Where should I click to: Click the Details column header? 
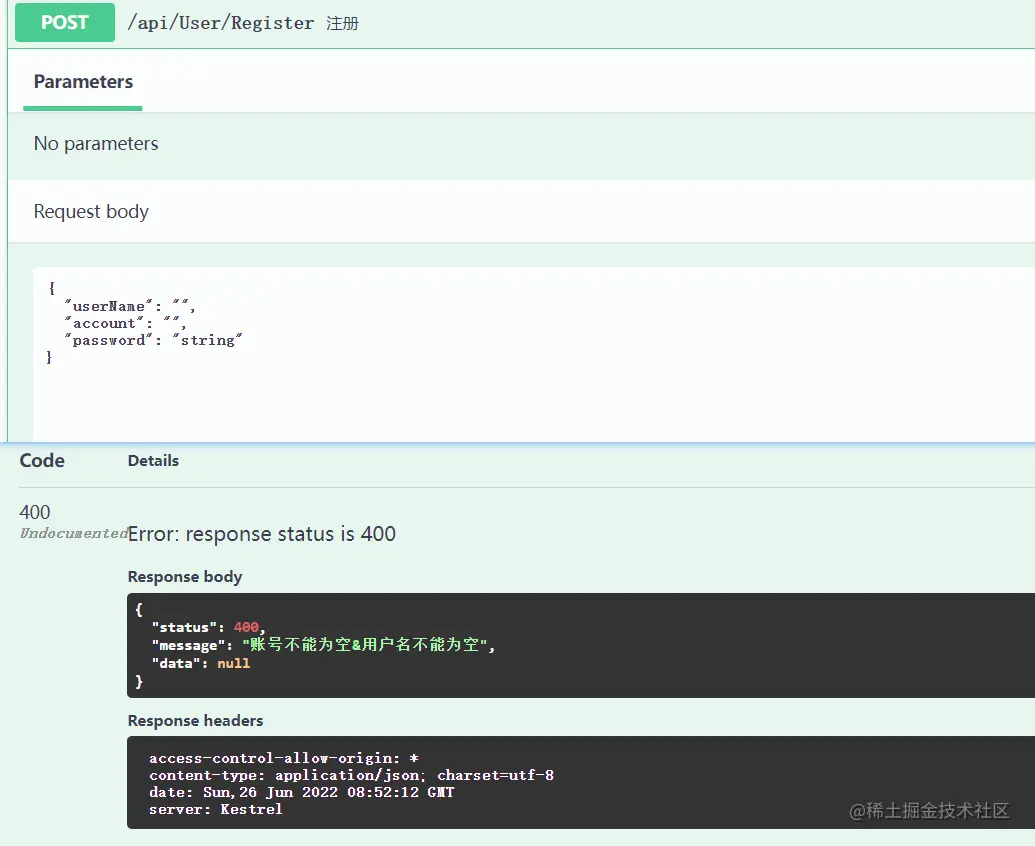click(x=153, y=460)
